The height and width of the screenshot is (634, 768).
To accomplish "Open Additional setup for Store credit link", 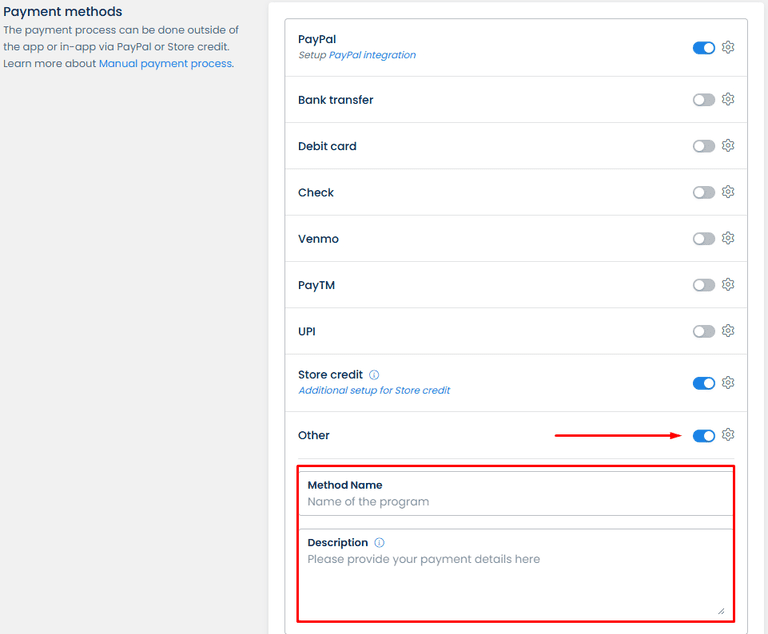I will [374, 390].
